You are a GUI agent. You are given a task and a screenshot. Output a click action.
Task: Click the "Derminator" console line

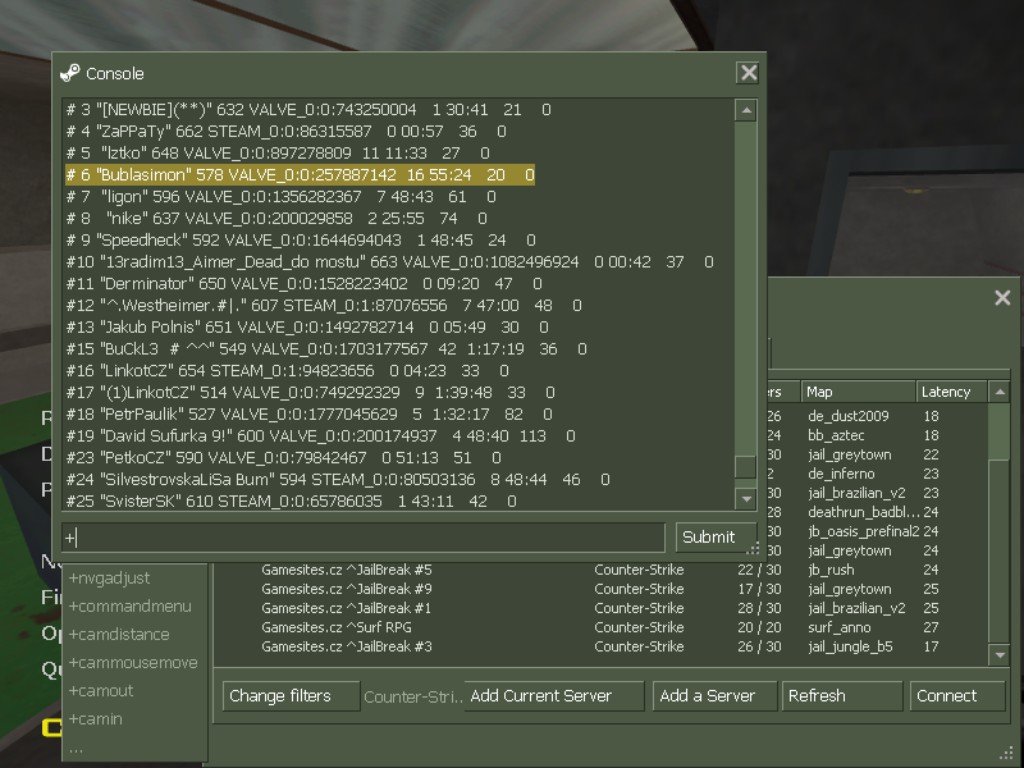tap(304, 283)
